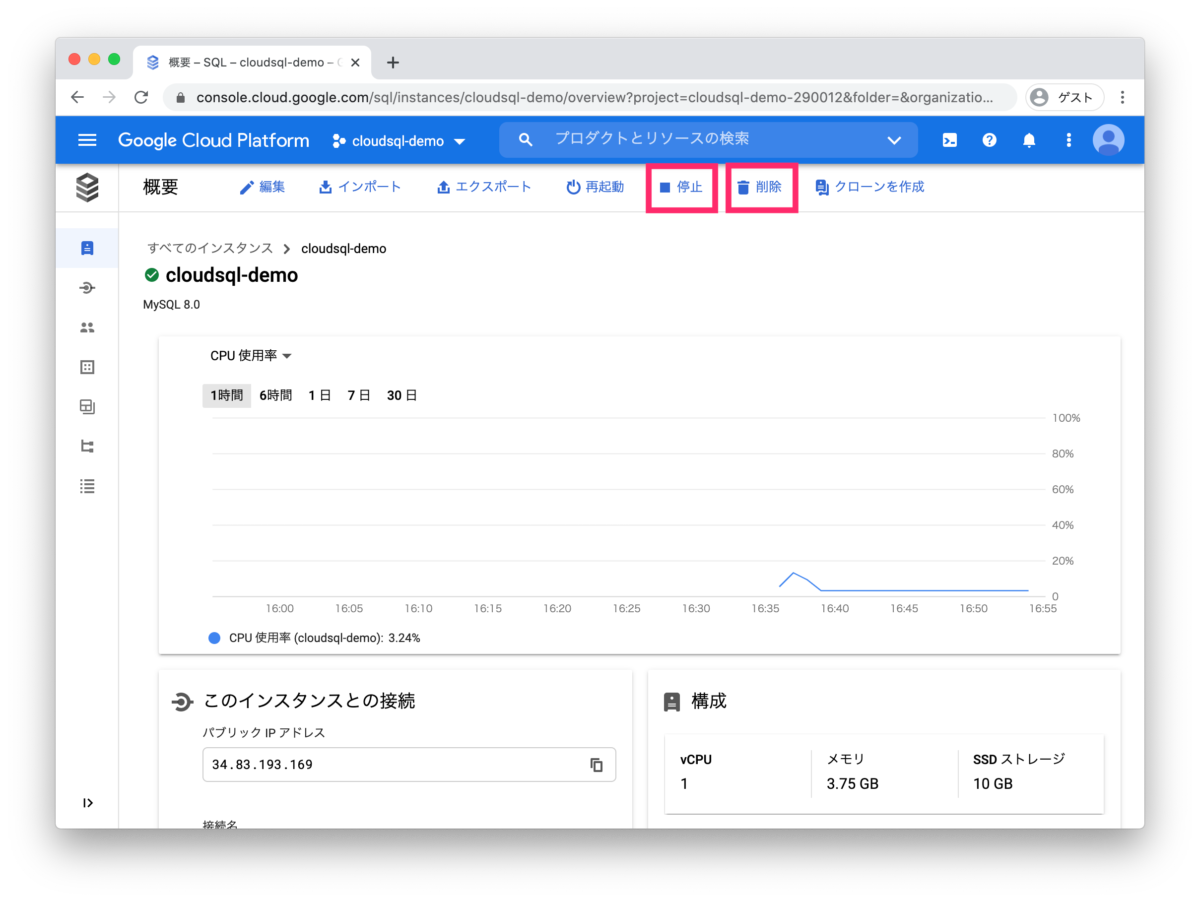The height and width of the screenshot is (902, 1200).
Task: Open the Operations list icon in the sidebar
Action: pyautogui.click(x=87, y=486)
